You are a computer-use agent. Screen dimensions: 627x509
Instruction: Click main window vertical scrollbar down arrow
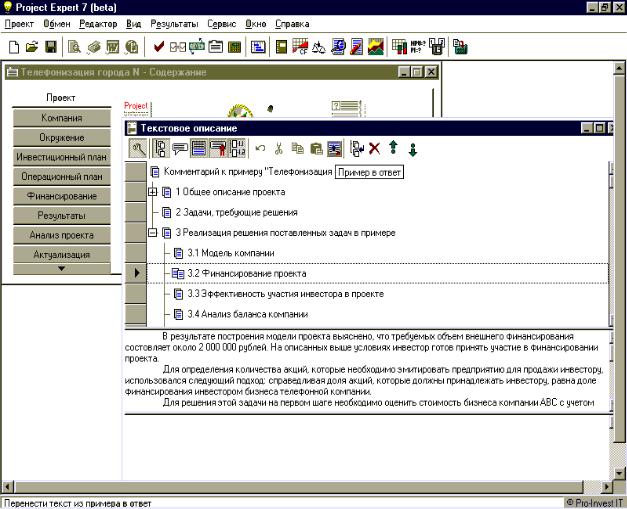click(619, 475)
